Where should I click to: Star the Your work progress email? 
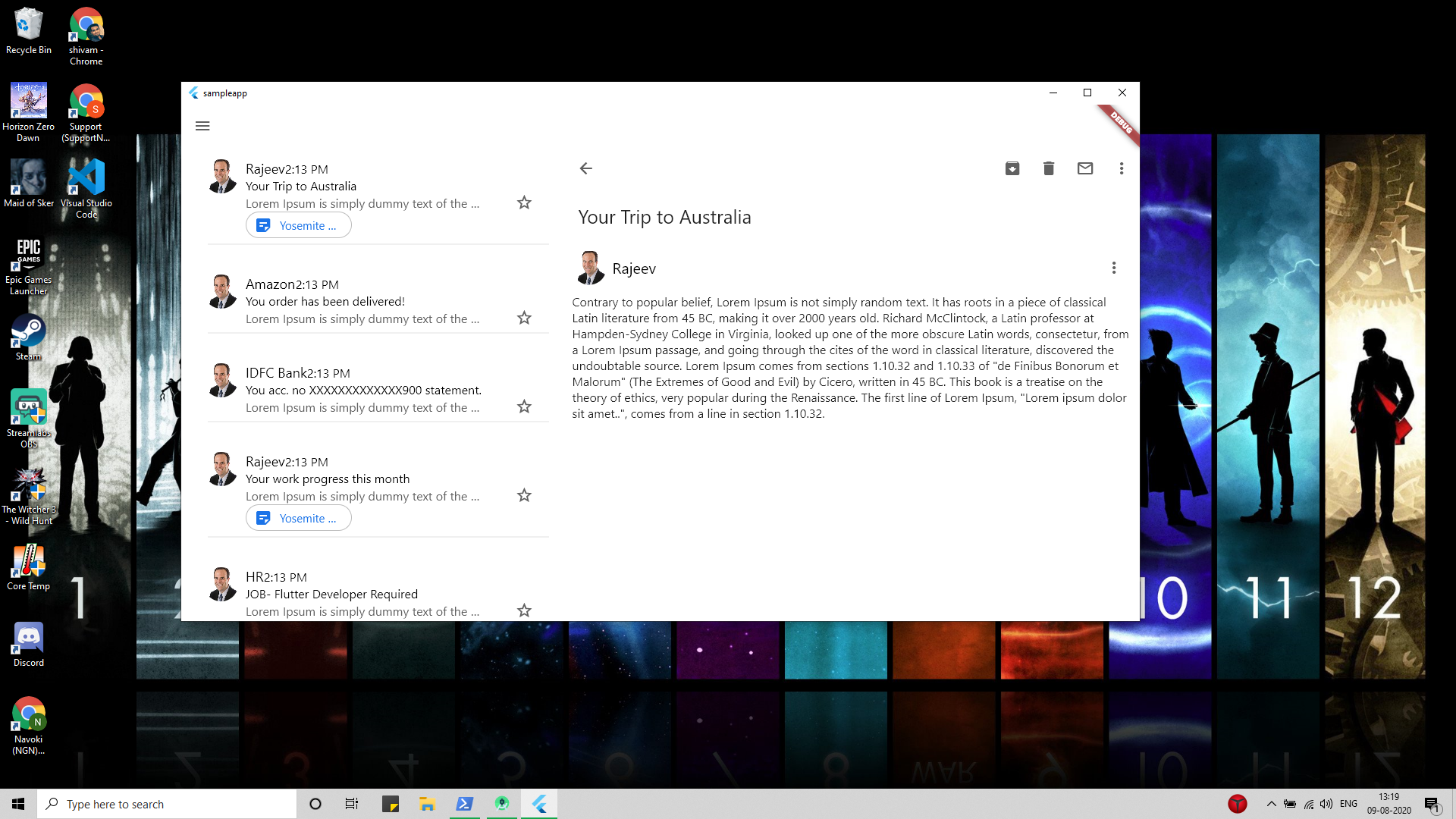pyautogui.click(x=524, y=495)
